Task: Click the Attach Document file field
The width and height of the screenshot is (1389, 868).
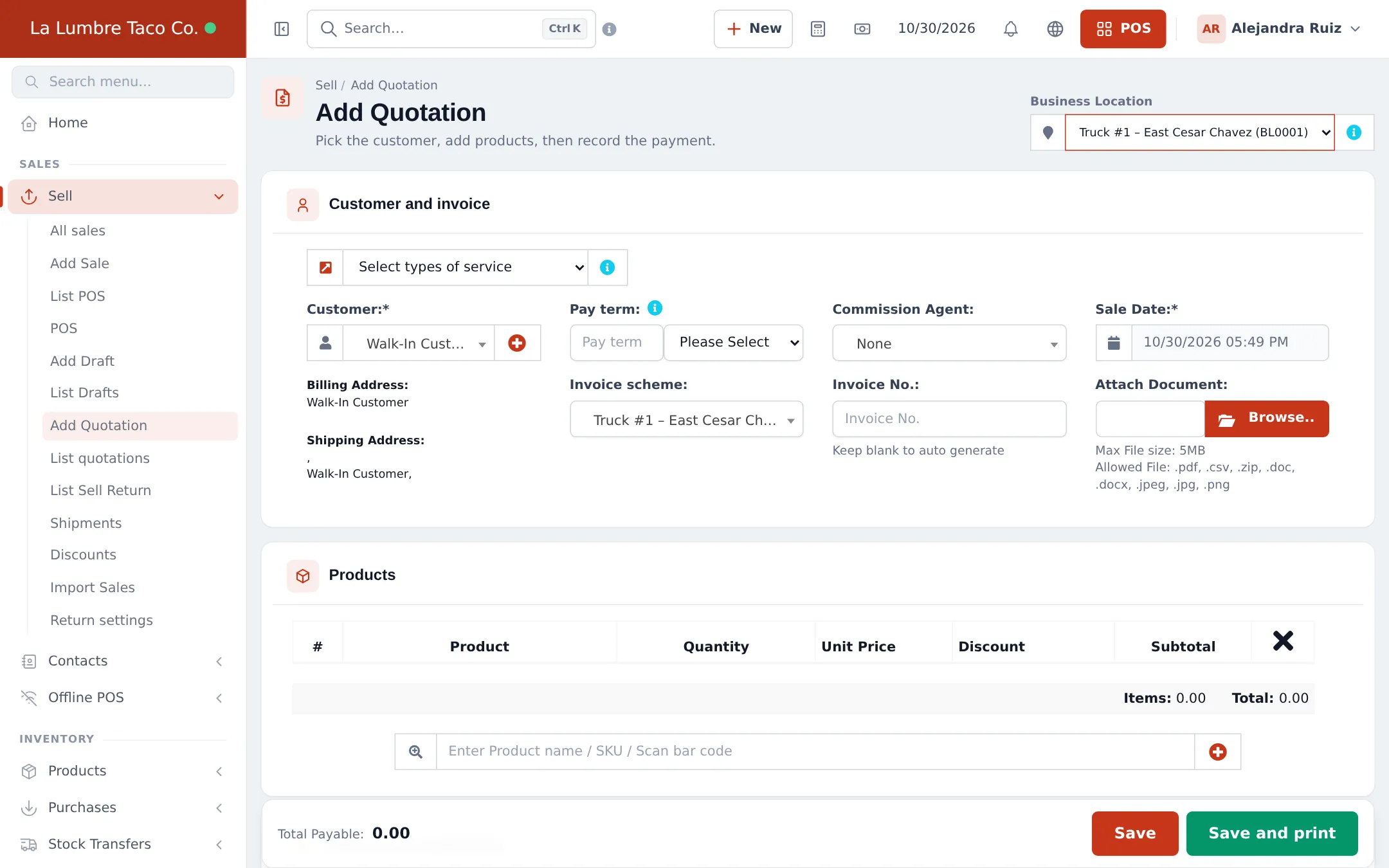Action: [1150, 419]
